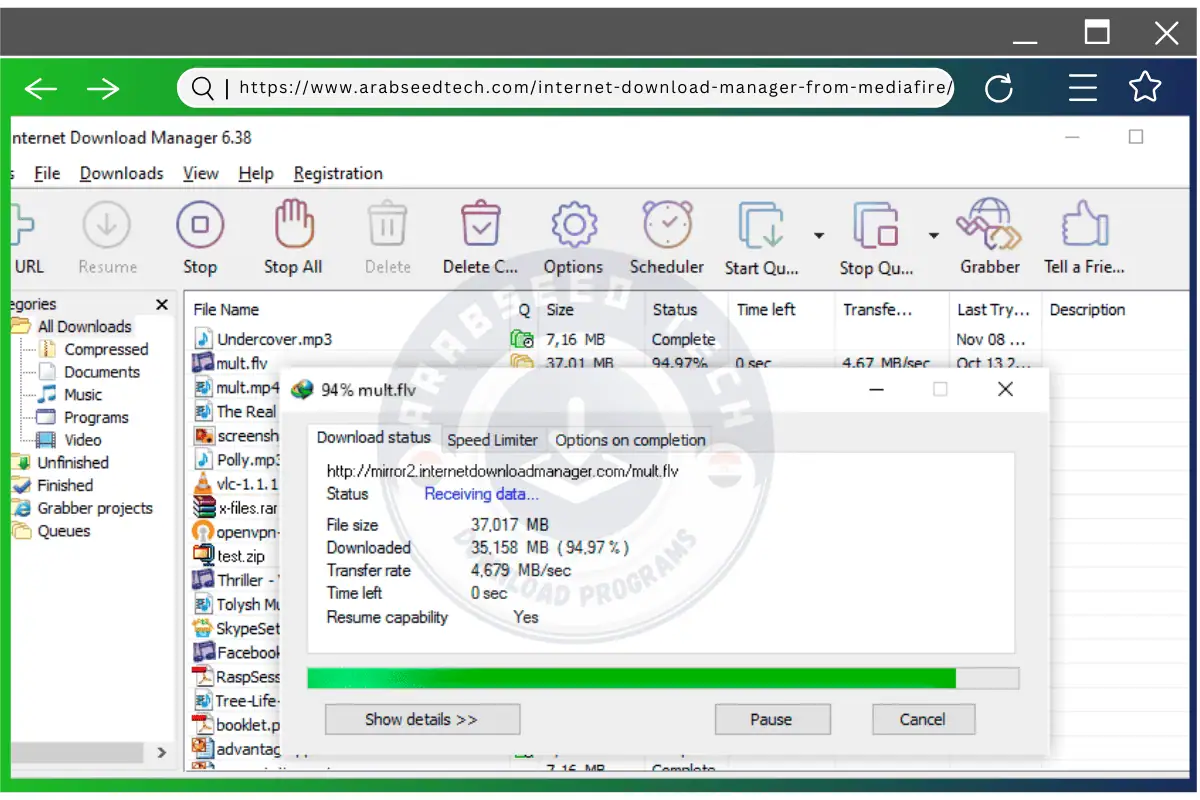Viewport: 1200px width, 800px height.
Task: Reload page with browser refresh icon
Action: [999, 89]
